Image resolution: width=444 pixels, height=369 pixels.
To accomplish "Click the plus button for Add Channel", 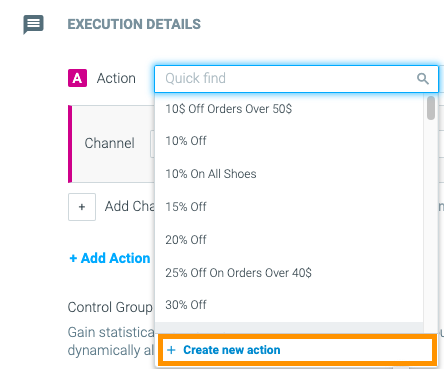I will pyautogui.click(x=82, y=207).
